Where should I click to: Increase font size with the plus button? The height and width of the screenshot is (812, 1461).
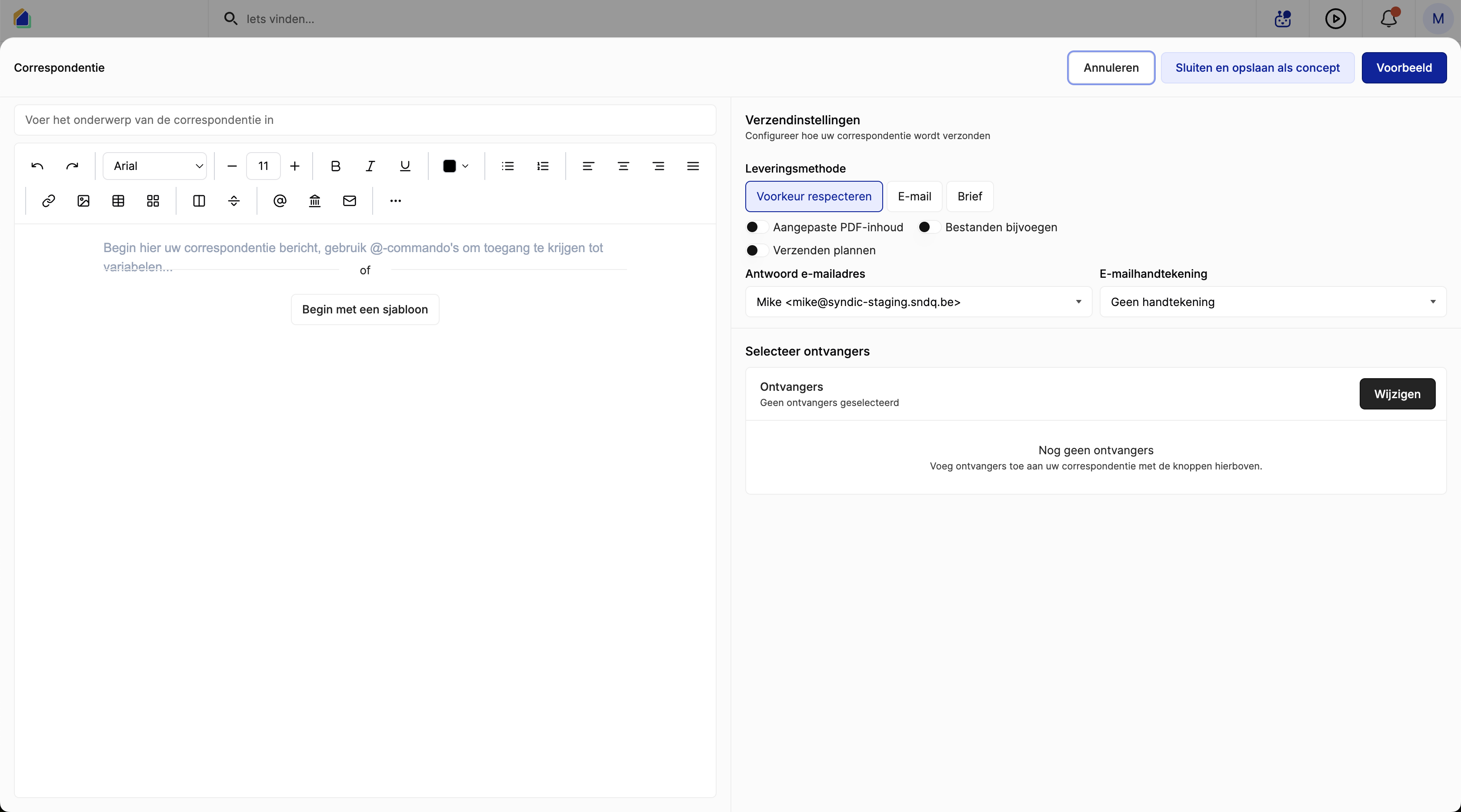tap(295, 166)
